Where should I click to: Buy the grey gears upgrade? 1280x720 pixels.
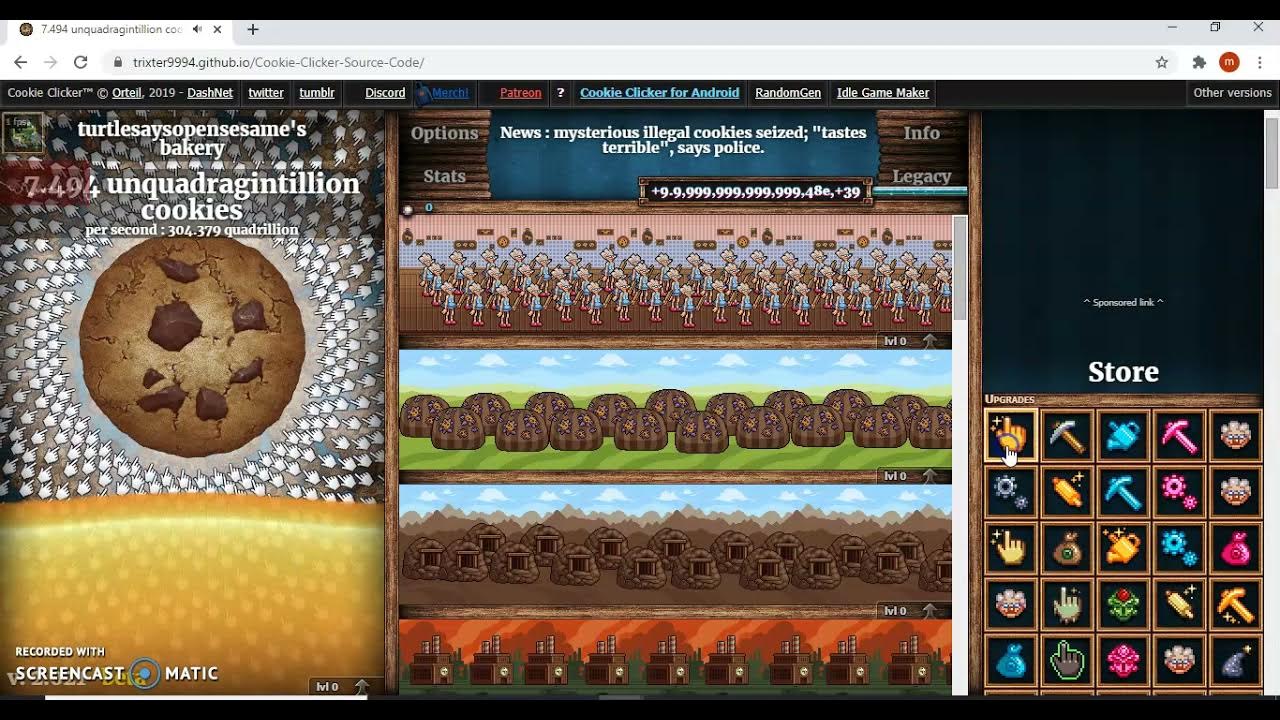[x=1010, y=492]
